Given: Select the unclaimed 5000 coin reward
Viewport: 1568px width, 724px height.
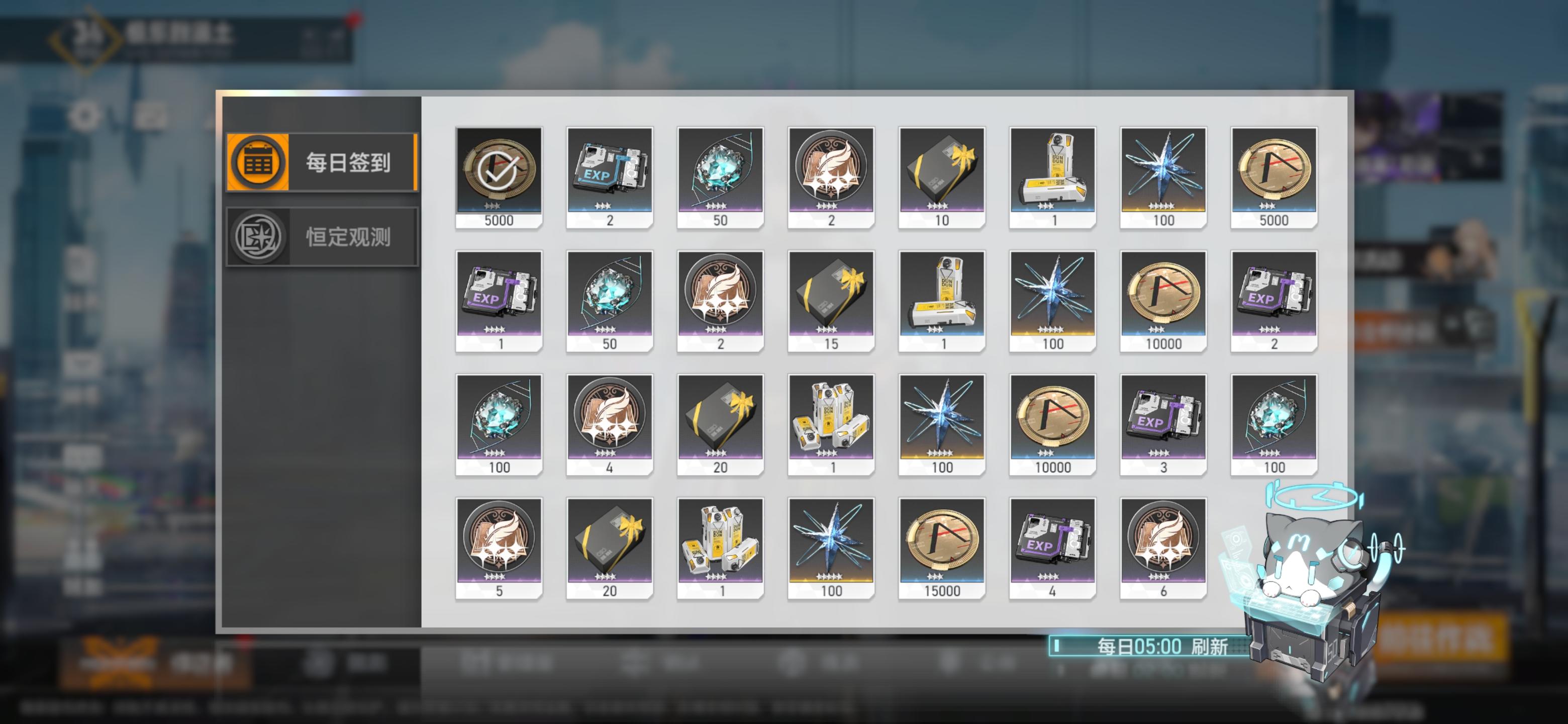Looking at the screenshot, I should 1274,178.
